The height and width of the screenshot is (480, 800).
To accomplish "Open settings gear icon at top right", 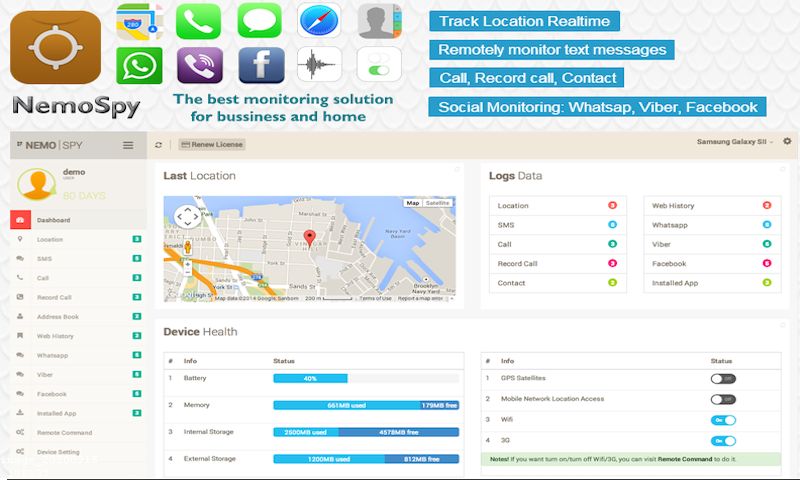I will (787, 142).
